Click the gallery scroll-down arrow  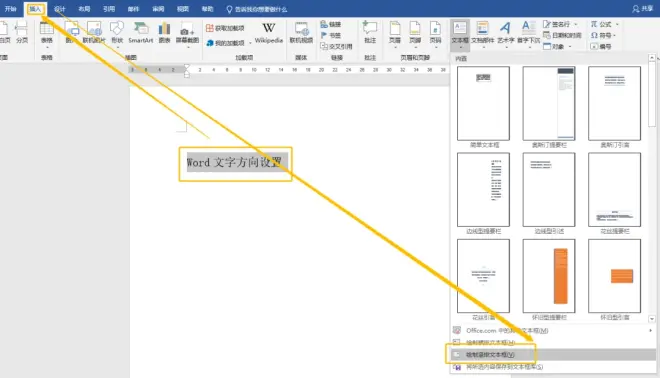point(652,319)
